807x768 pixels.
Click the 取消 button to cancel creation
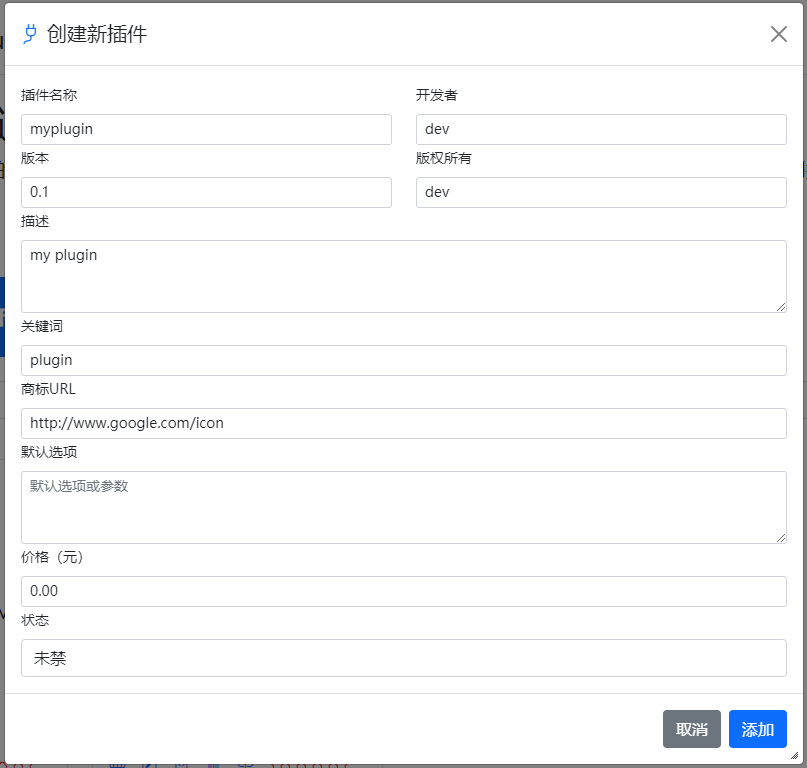pos(691,729)
